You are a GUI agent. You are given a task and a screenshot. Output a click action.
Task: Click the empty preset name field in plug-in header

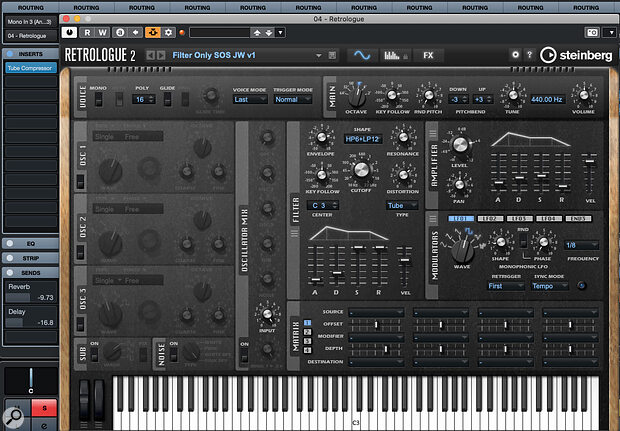(x=219, y=32)
